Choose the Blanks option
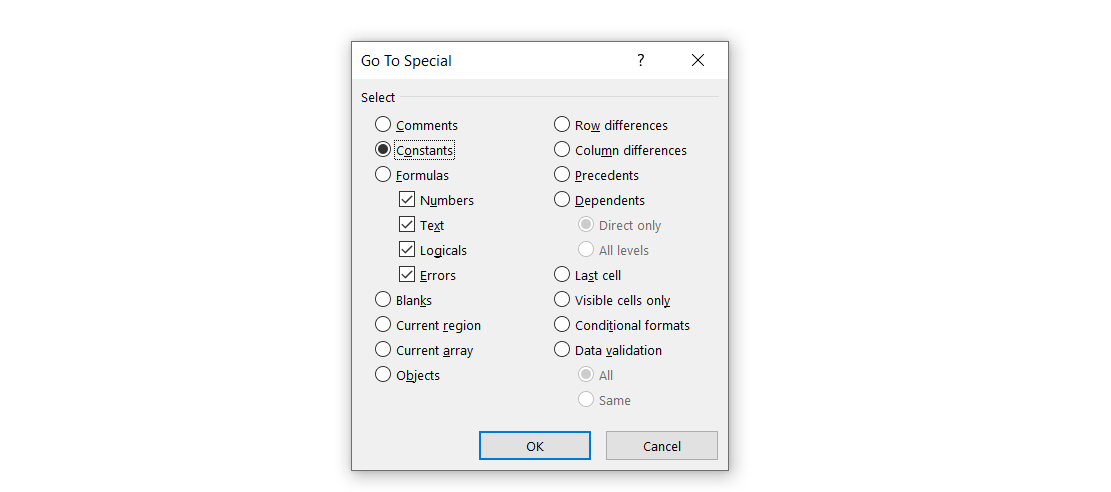 (x=383, y=300)
